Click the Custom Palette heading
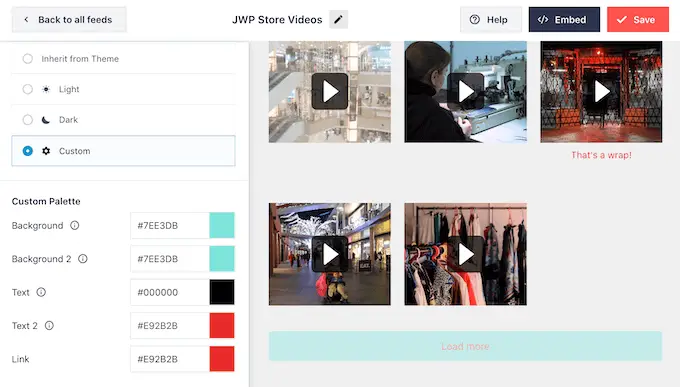Image resolution: width=680 pixels, height=387 pixels. [x=46, y=201]
